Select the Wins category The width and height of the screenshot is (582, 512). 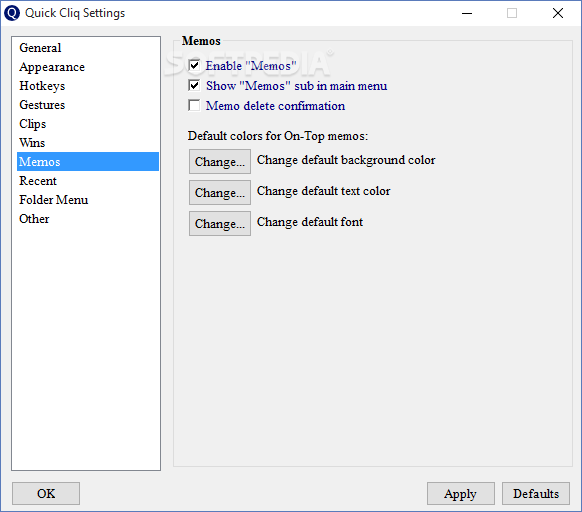pos(88,143)
